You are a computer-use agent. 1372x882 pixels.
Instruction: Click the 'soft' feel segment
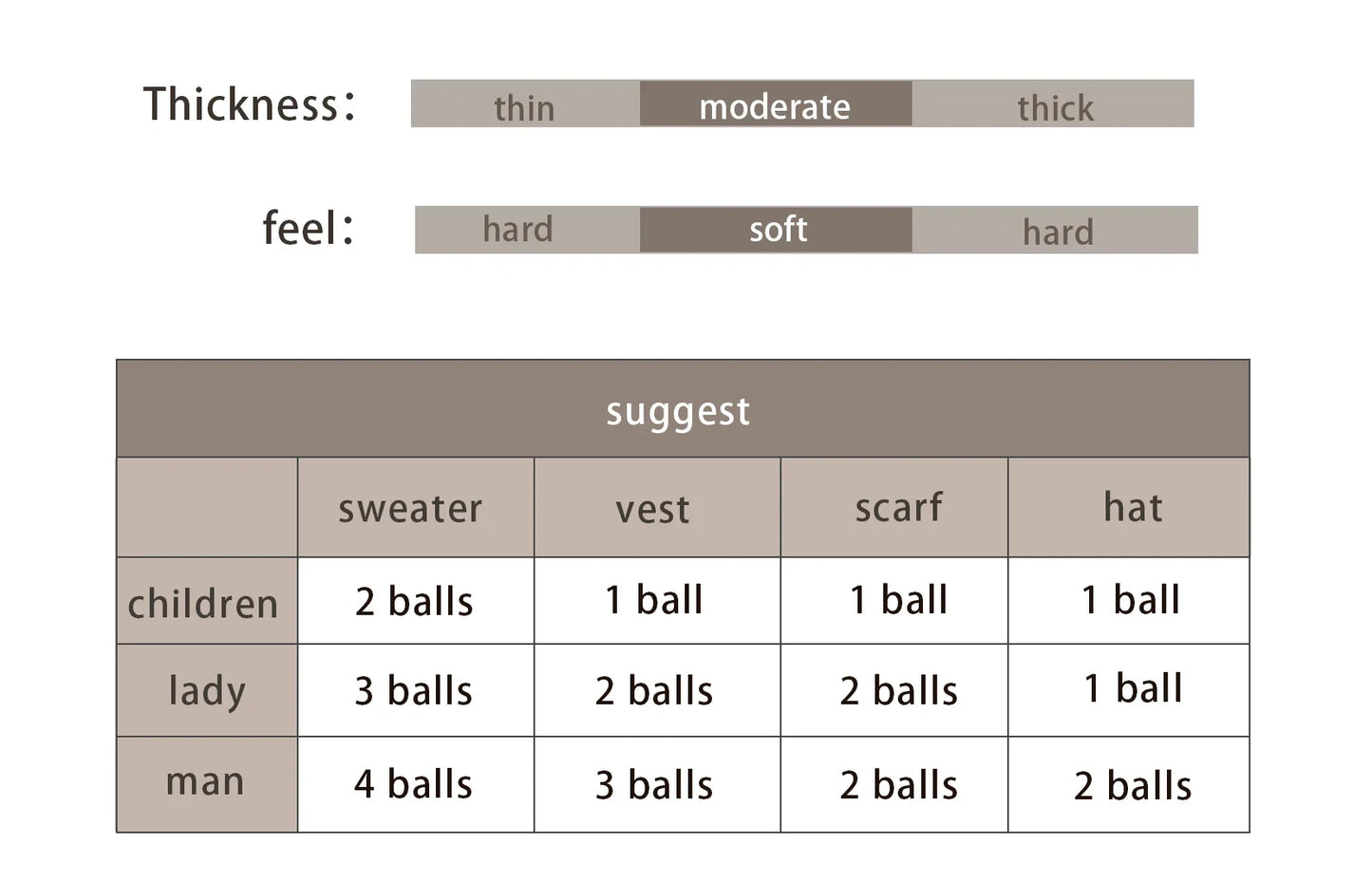click(776, 230)
